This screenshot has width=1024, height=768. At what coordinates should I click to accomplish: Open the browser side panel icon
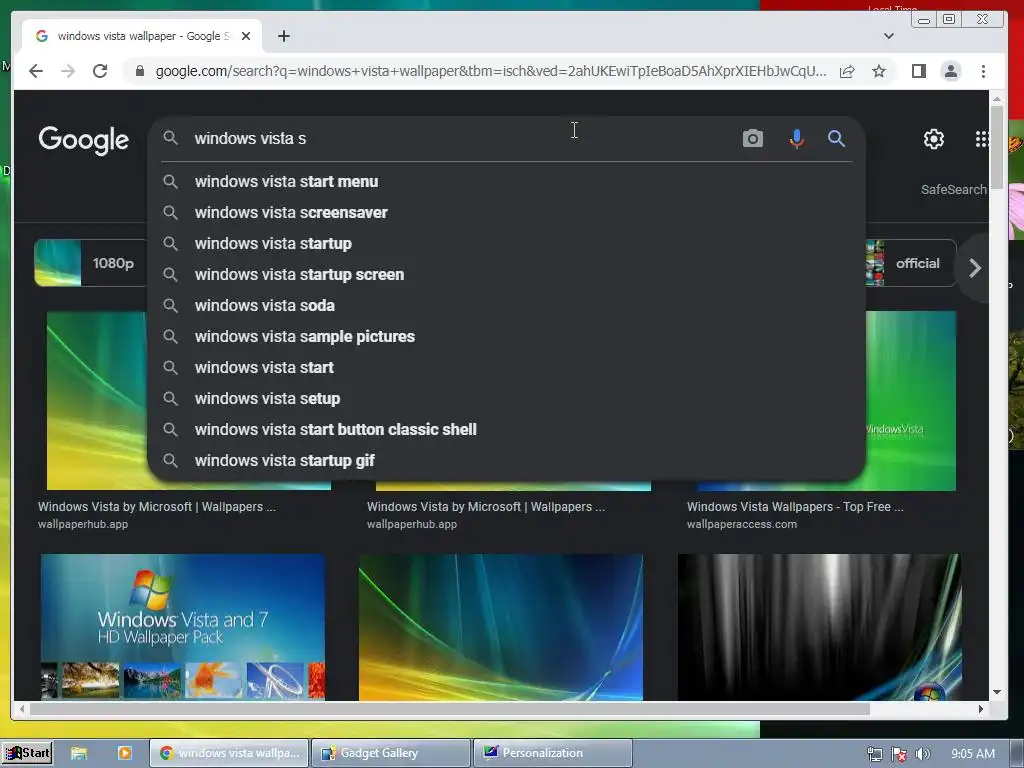[x=919, y=71]
